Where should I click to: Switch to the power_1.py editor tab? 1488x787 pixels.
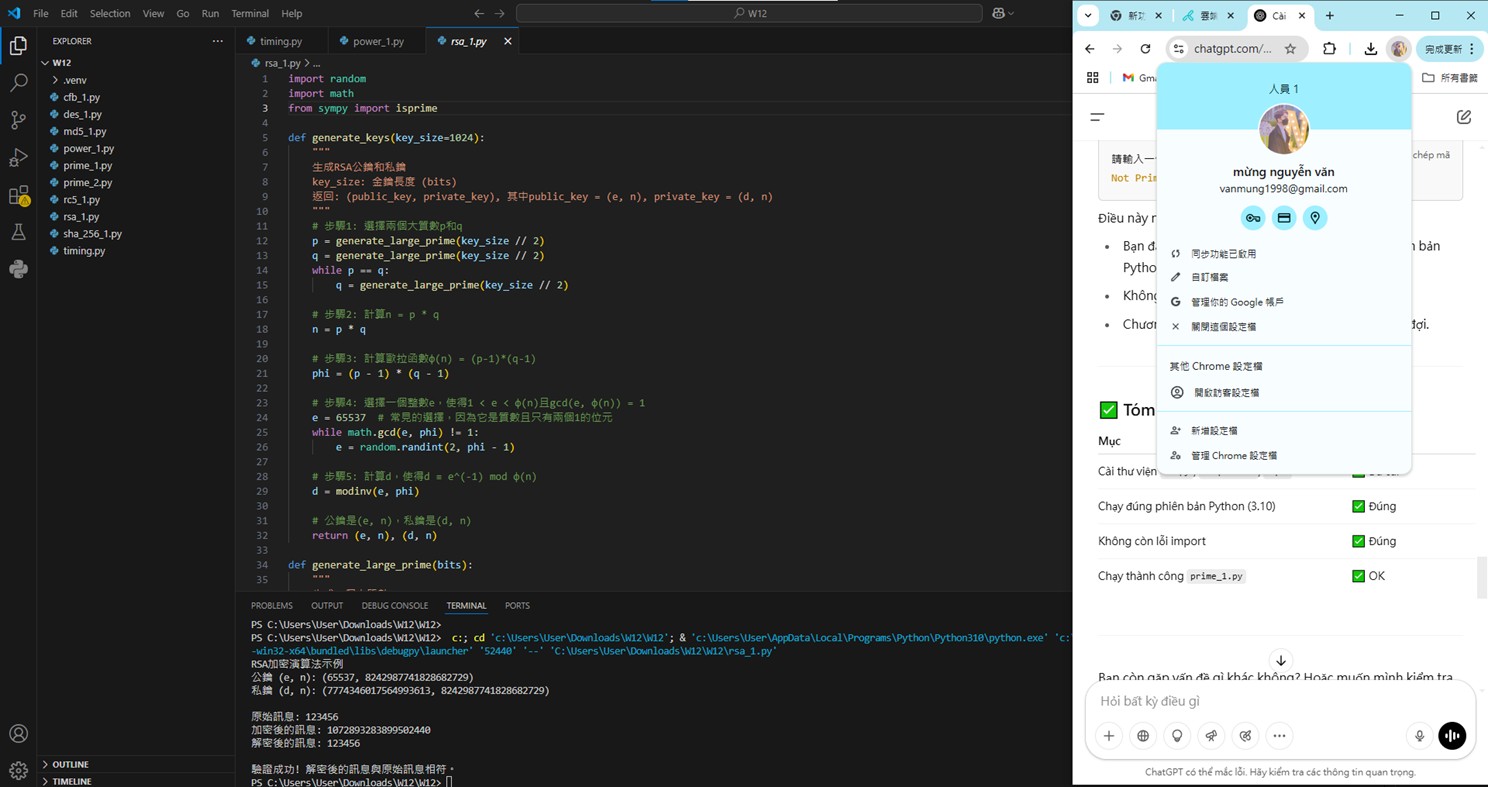tap(378, 41)
